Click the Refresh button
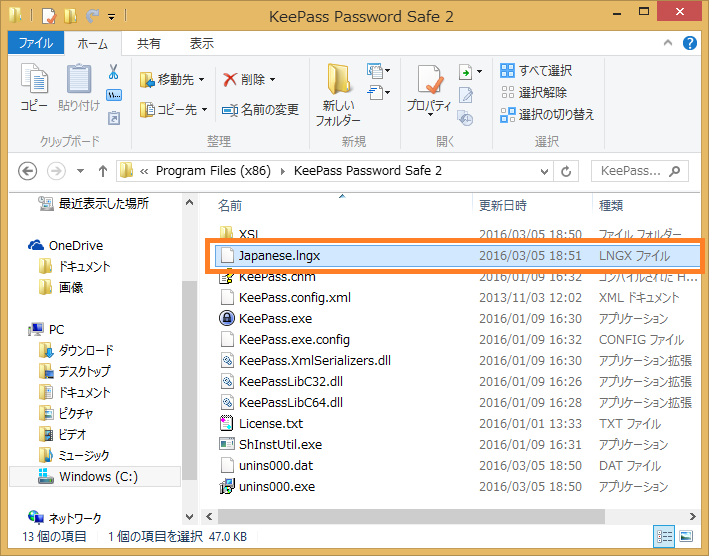Image resolution: width=709 pixels, height=556 pixels. [566, 172]
